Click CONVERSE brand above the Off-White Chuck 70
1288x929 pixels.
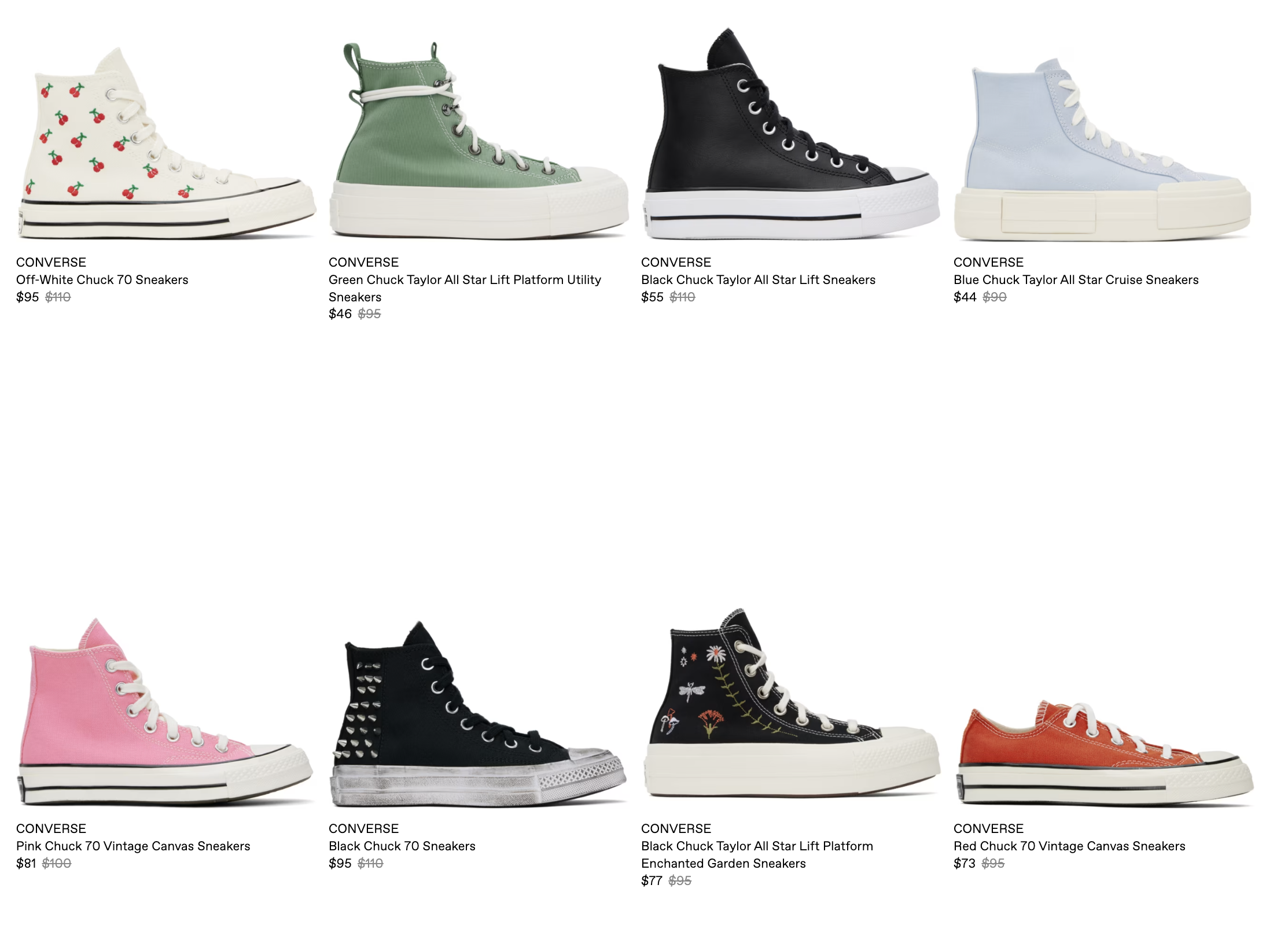tap(51, 263)
